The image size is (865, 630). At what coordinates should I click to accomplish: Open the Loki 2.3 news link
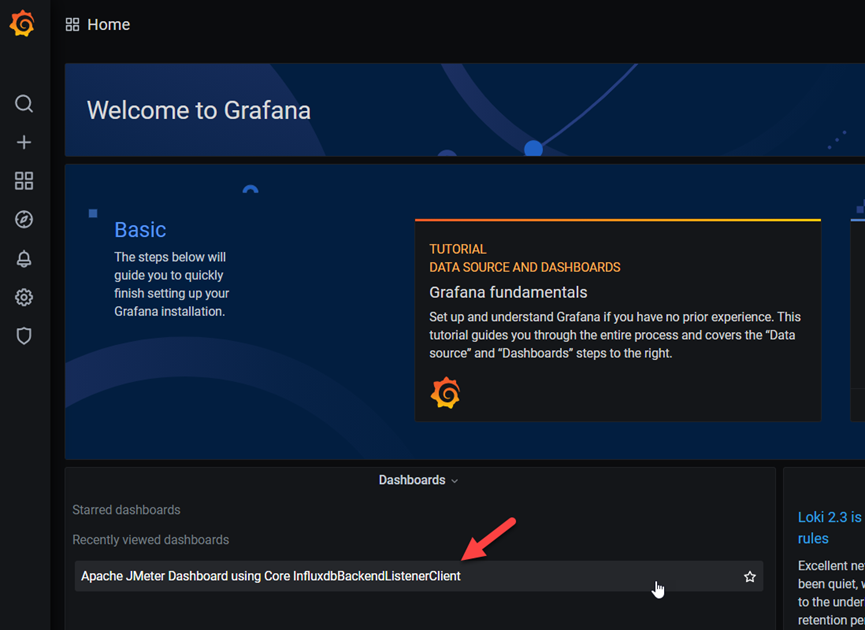tap(831, 527)
